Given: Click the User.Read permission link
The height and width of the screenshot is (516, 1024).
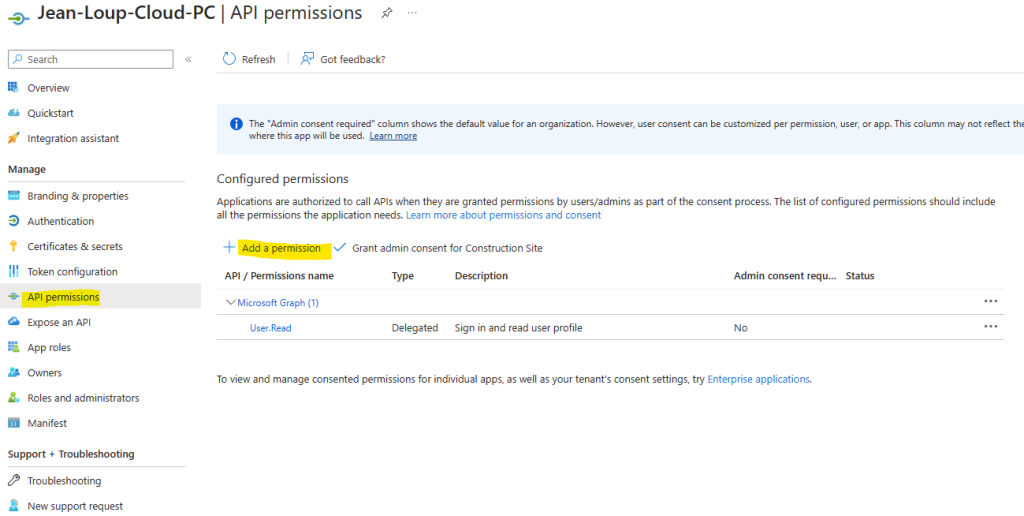Looking at the screenshot, I should tap(270, 328).
